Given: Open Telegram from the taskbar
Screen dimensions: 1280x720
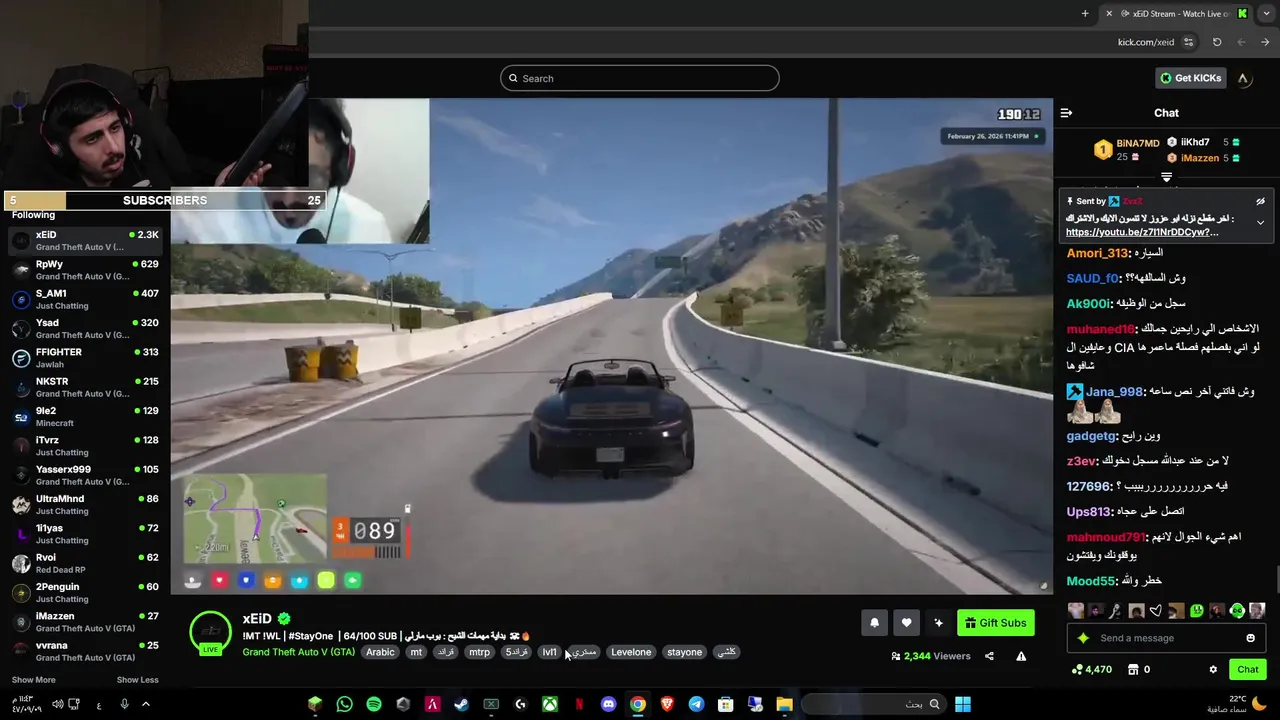Looking at the screenshot, I should (696, 704).
